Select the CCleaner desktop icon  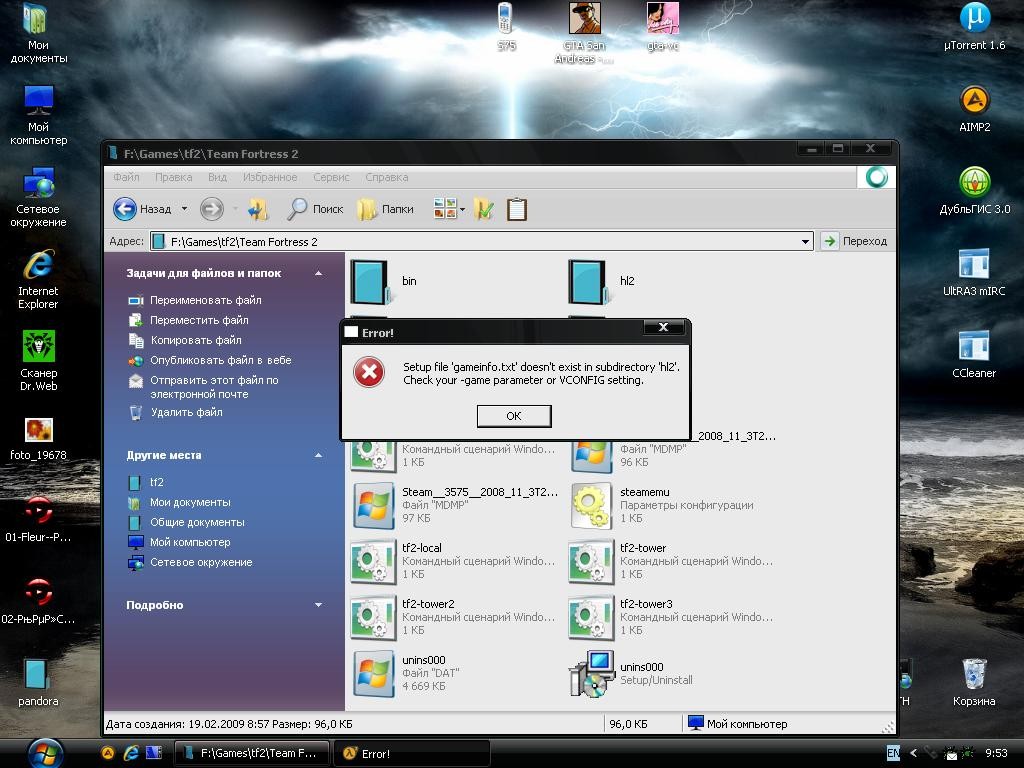(x=974, y=346)
